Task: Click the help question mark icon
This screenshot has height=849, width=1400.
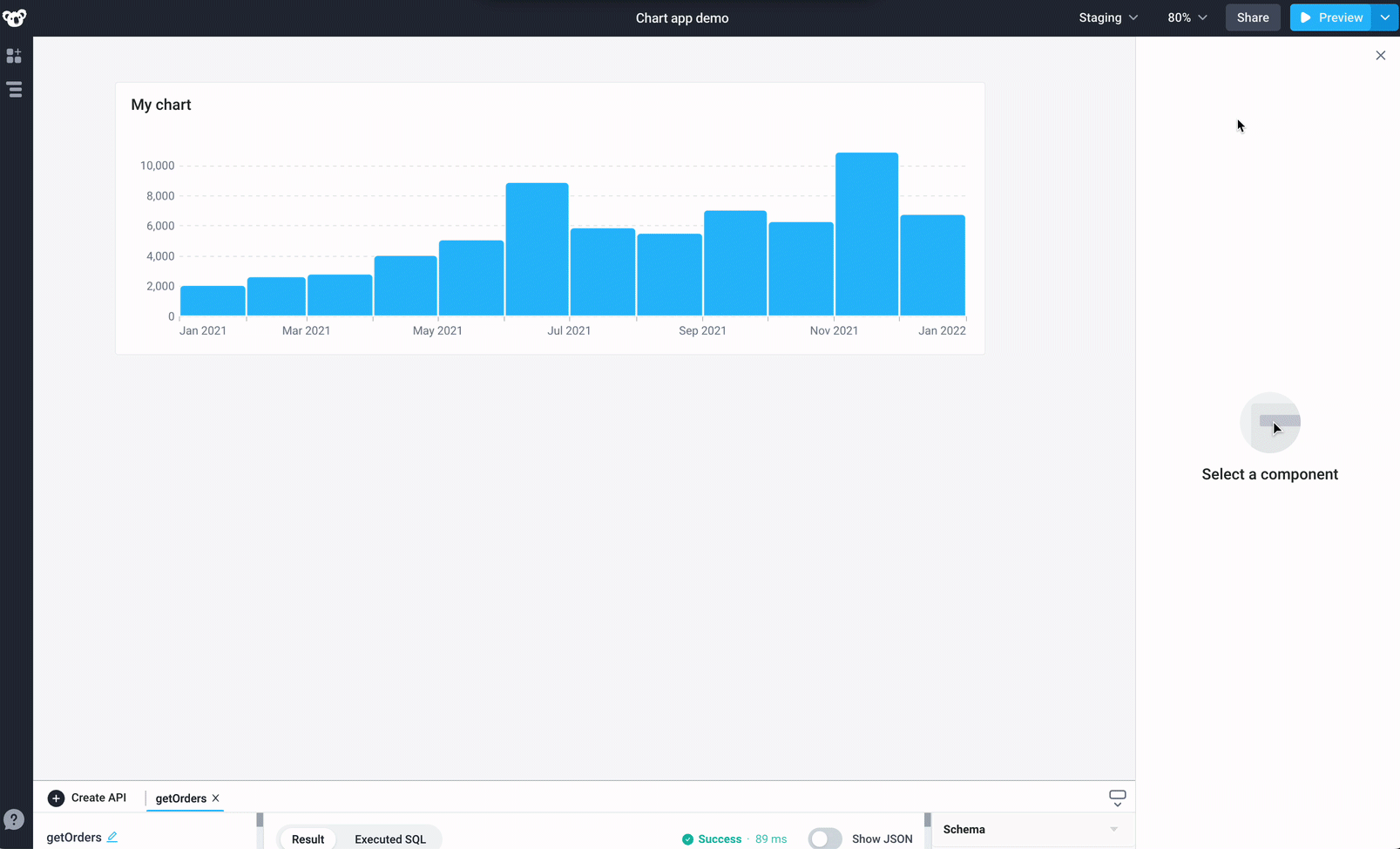Action: tap(14, 819)
